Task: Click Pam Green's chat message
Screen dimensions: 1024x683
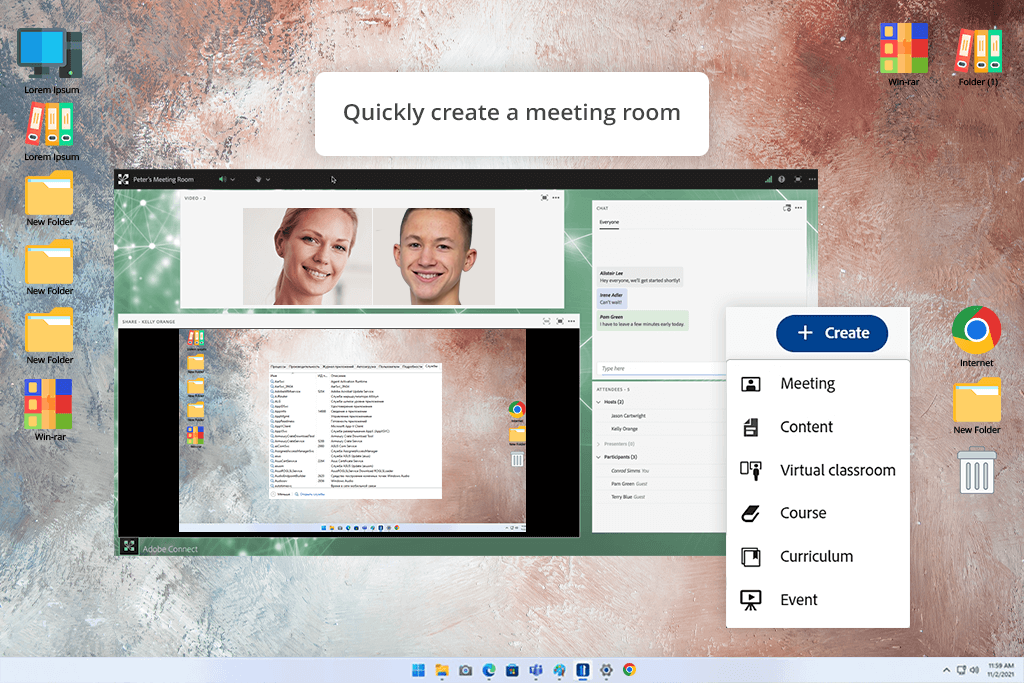Action: click(x=642, y=320)
